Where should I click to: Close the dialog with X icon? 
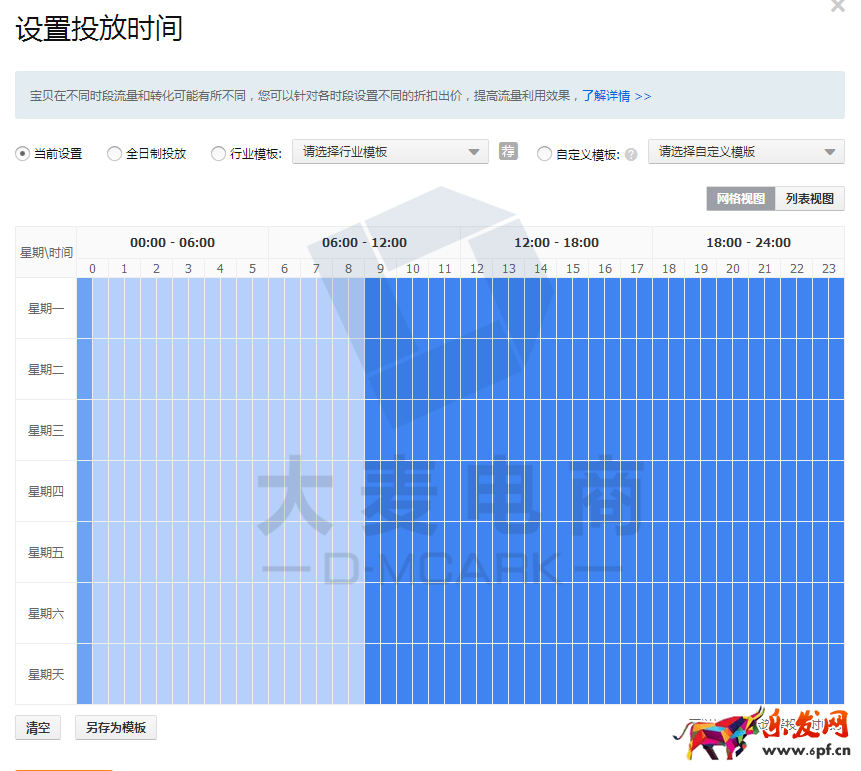click(x=838, y=6)
